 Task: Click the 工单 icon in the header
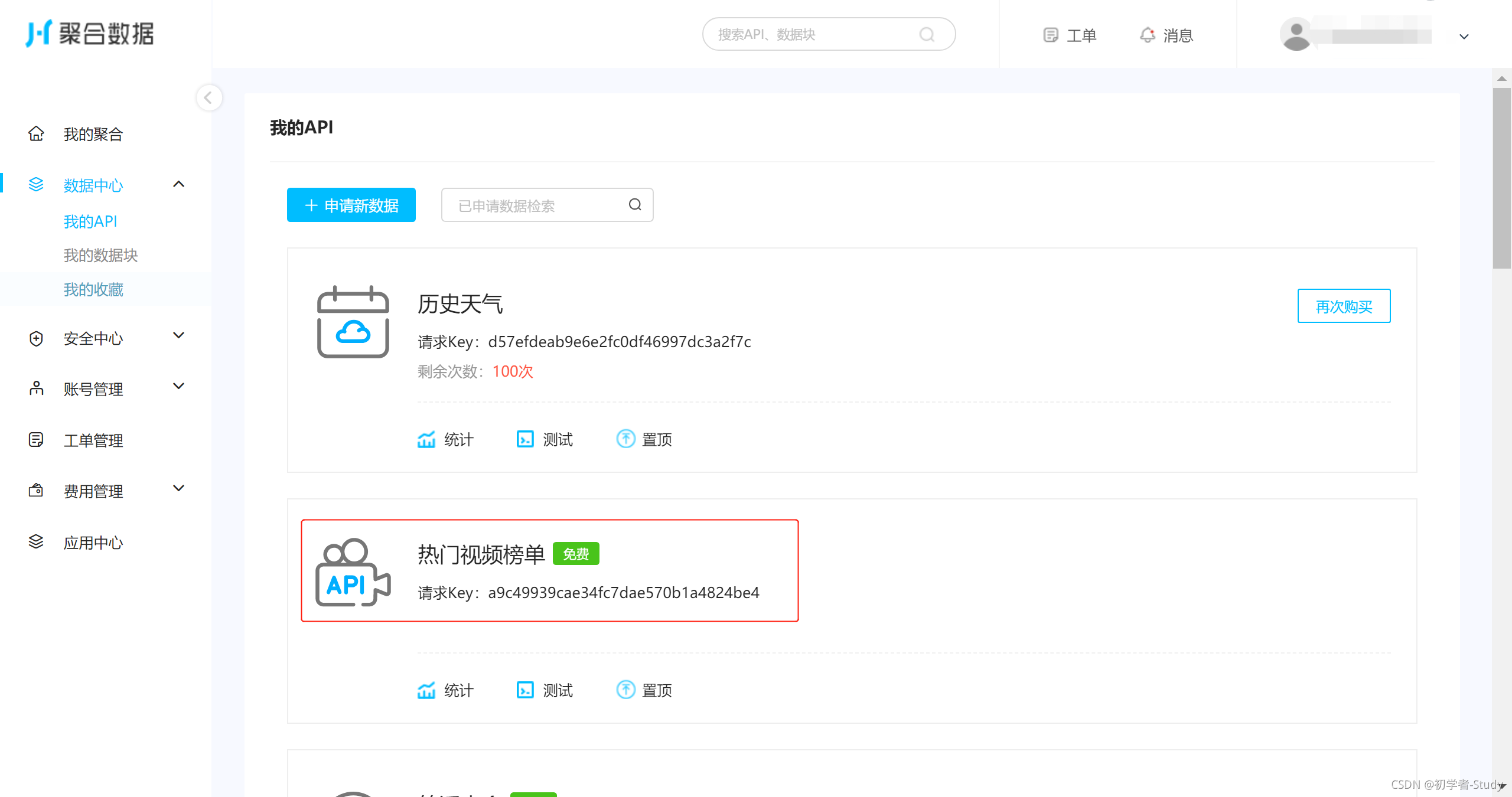(x=1051, y=35)
